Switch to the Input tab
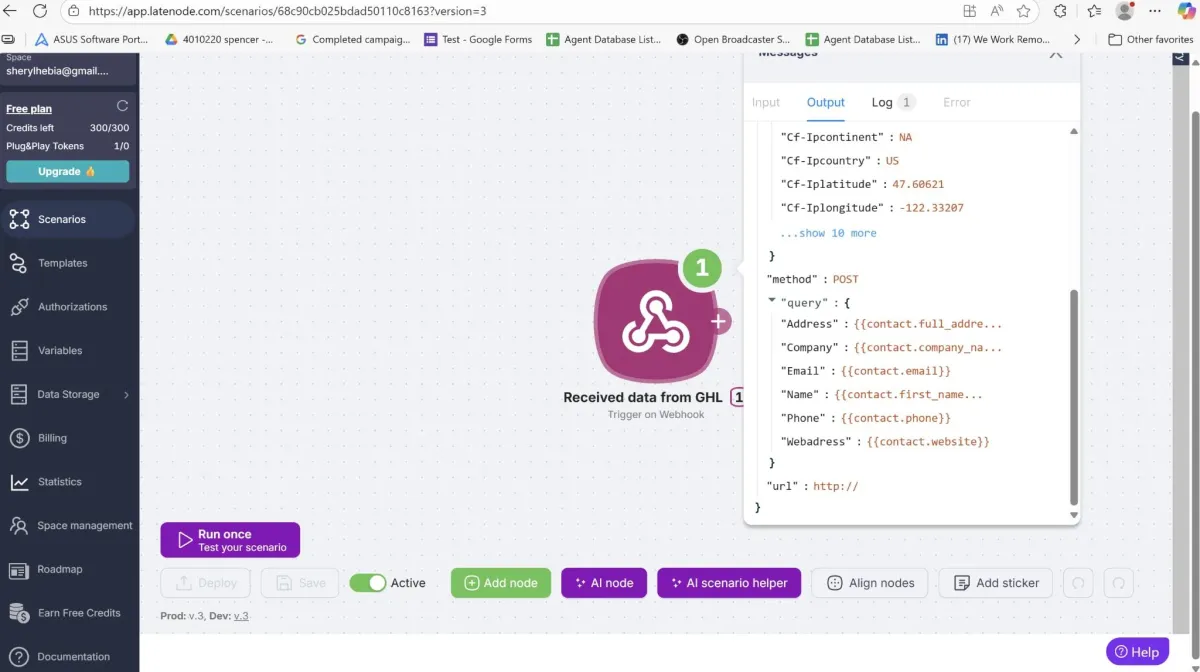Viewport: 1200px width, 672px height. click(766, 102)
